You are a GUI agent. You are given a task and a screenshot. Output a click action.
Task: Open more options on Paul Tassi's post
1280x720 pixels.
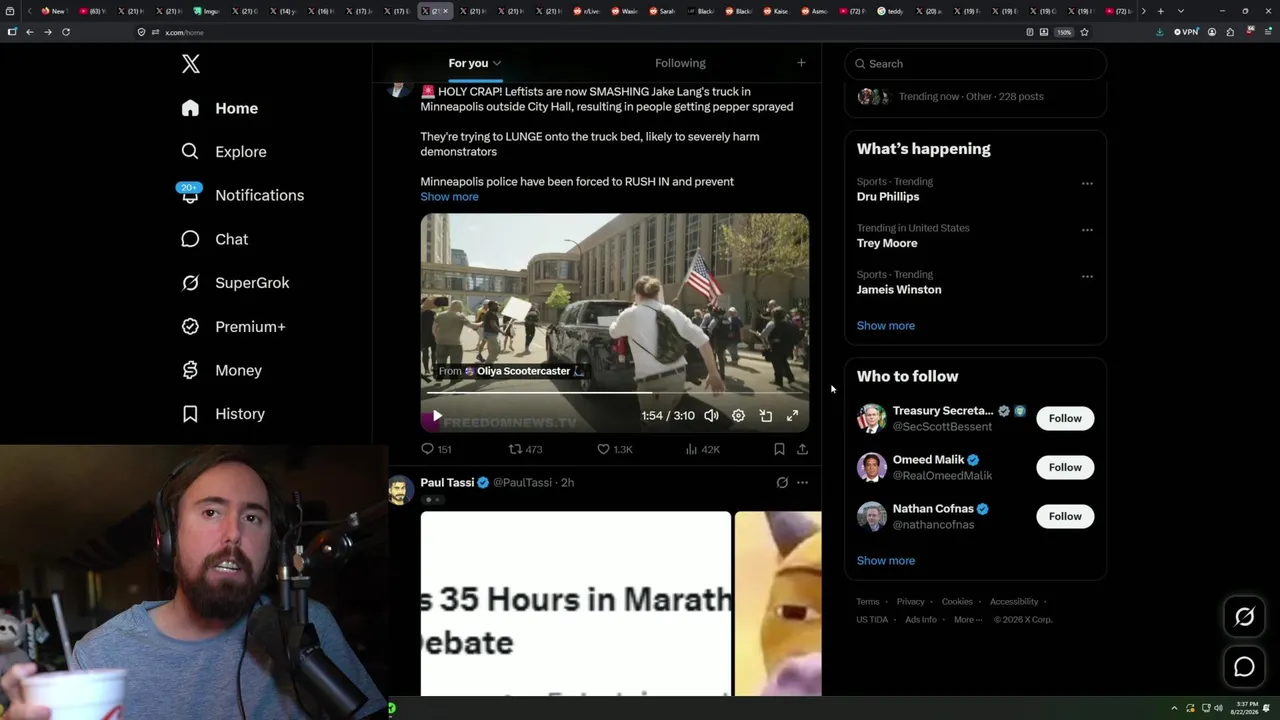(x=802, y=483)
